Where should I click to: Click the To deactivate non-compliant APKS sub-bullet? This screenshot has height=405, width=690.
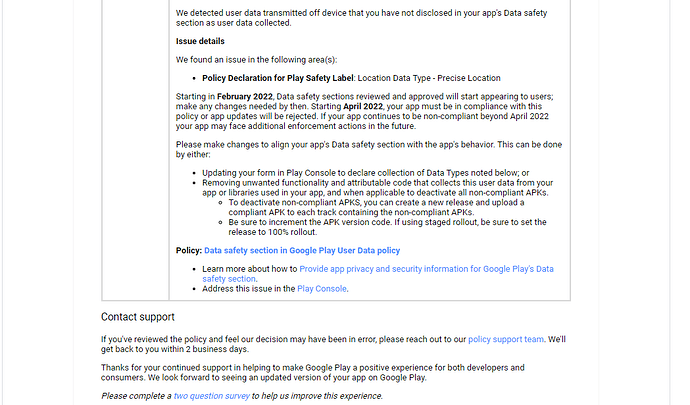[376, 207]
